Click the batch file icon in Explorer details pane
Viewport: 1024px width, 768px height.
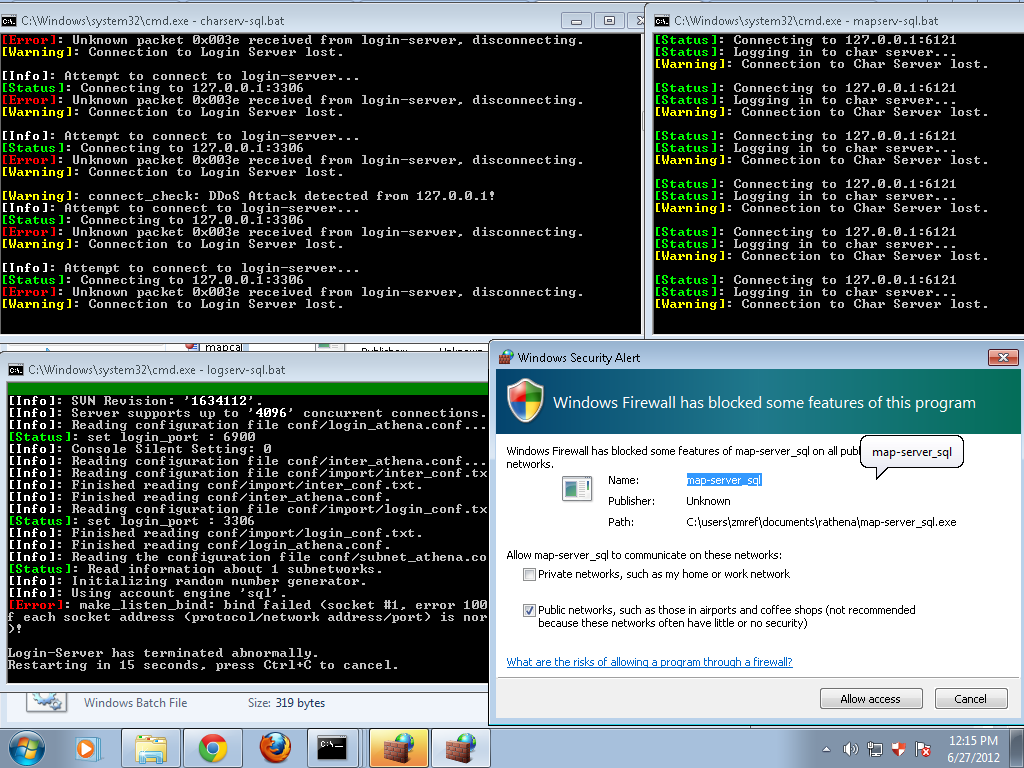coord(46,702)
